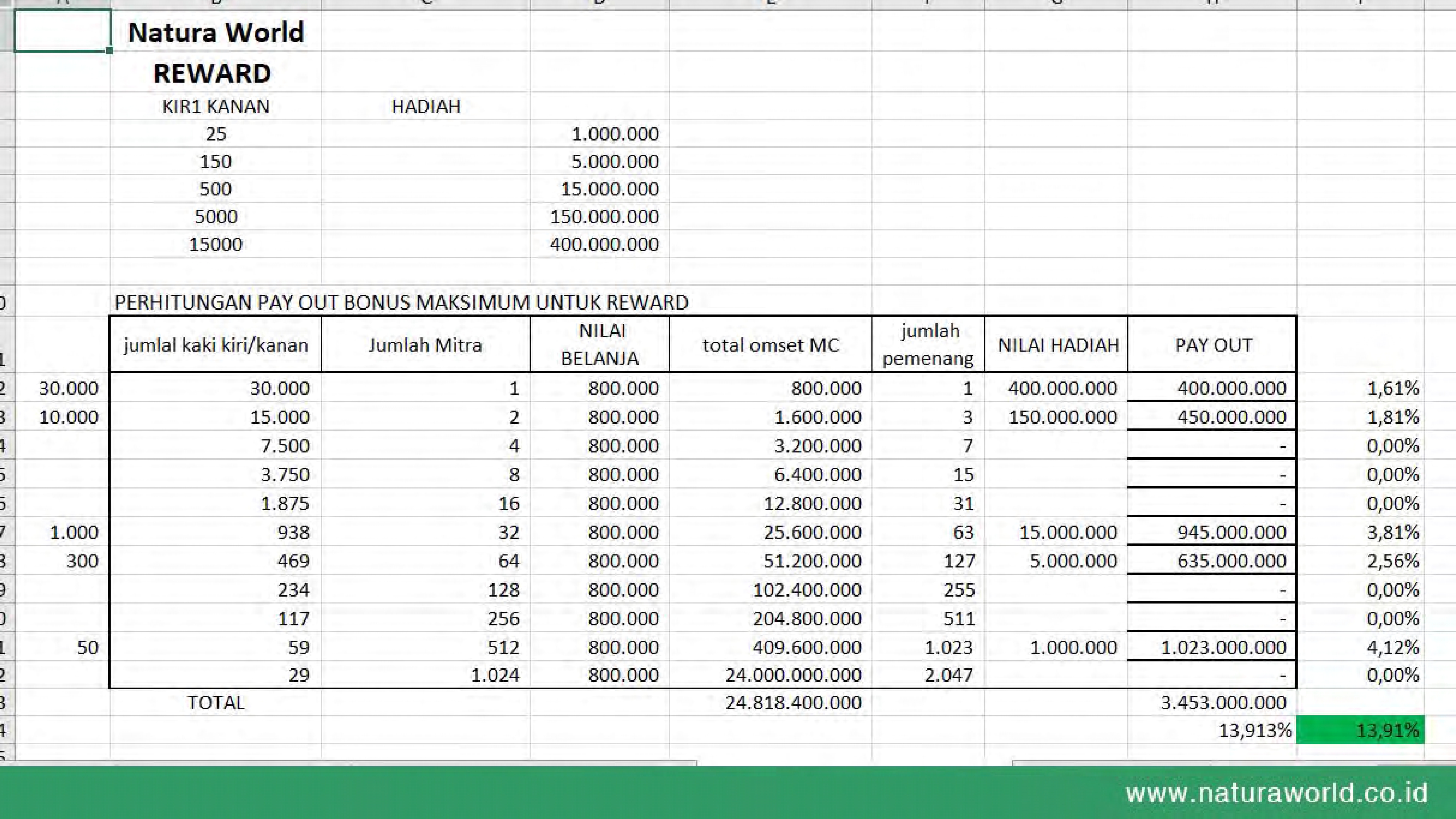Select the 15.000.000 prize next to 500

coord(600,189)
